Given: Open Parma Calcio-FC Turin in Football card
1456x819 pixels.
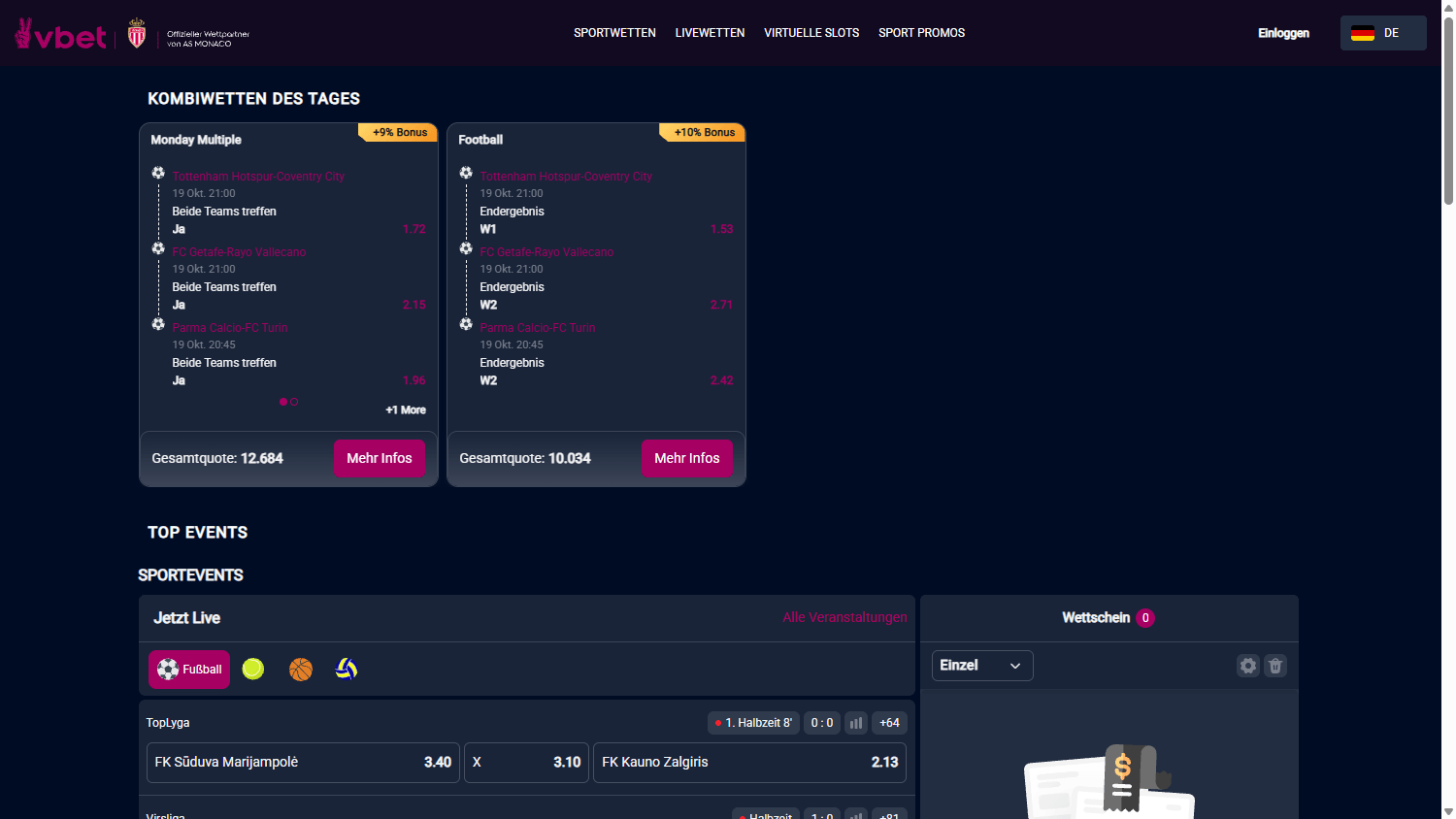Looking at the screenshot, I should (x=538, y=328).
